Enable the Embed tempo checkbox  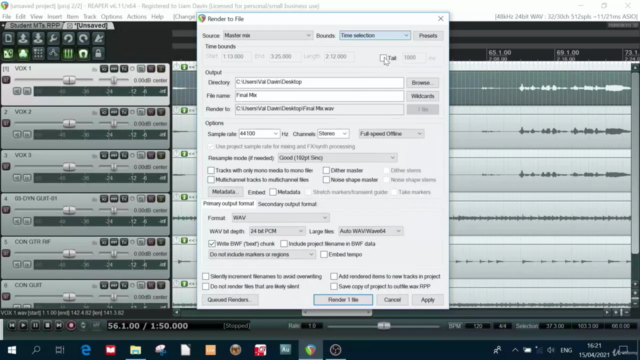tap(324, 254)
